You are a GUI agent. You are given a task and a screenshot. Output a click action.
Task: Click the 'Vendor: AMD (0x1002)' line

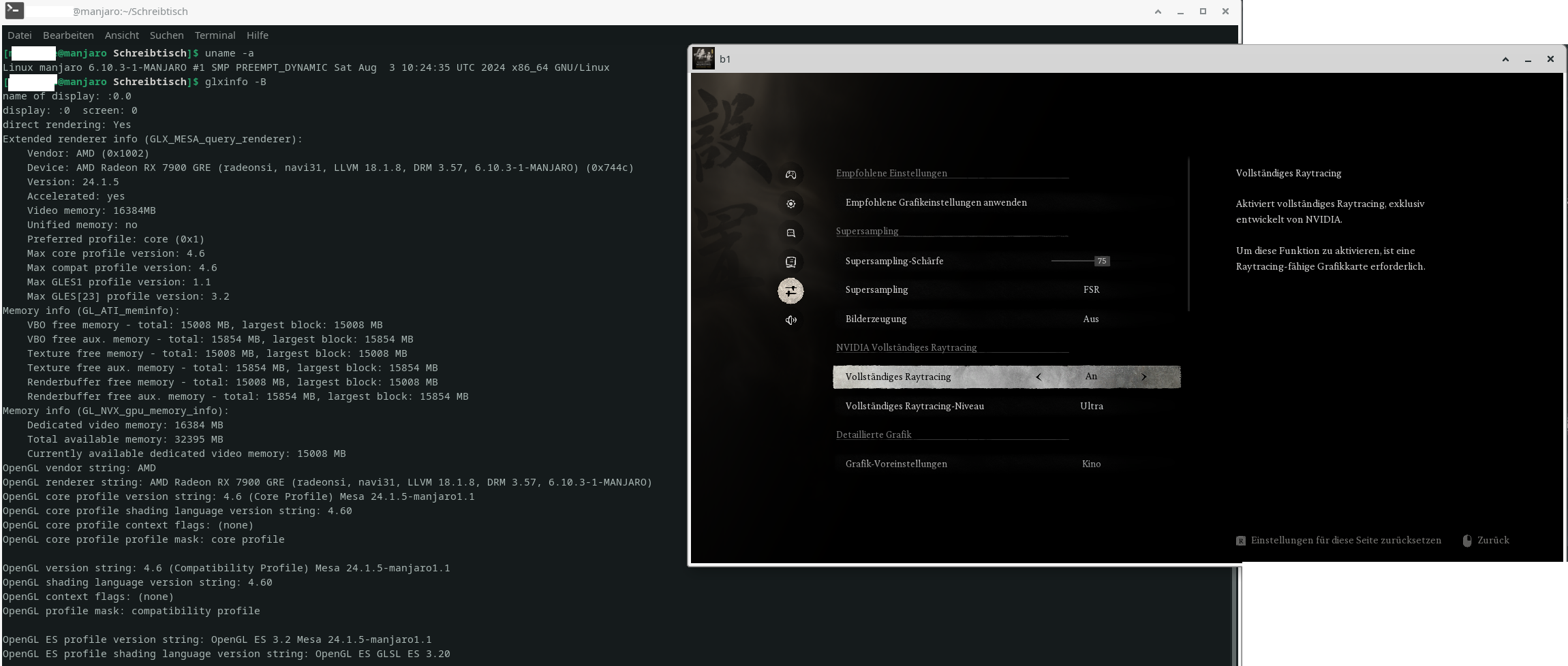tap(88, 153)
